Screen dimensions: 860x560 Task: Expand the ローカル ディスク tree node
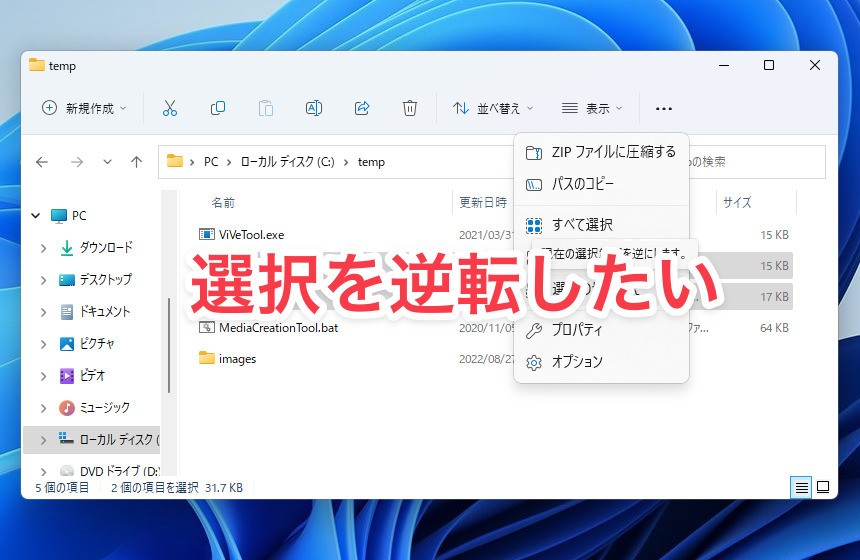pyautogui.click(x=43, y=440)
